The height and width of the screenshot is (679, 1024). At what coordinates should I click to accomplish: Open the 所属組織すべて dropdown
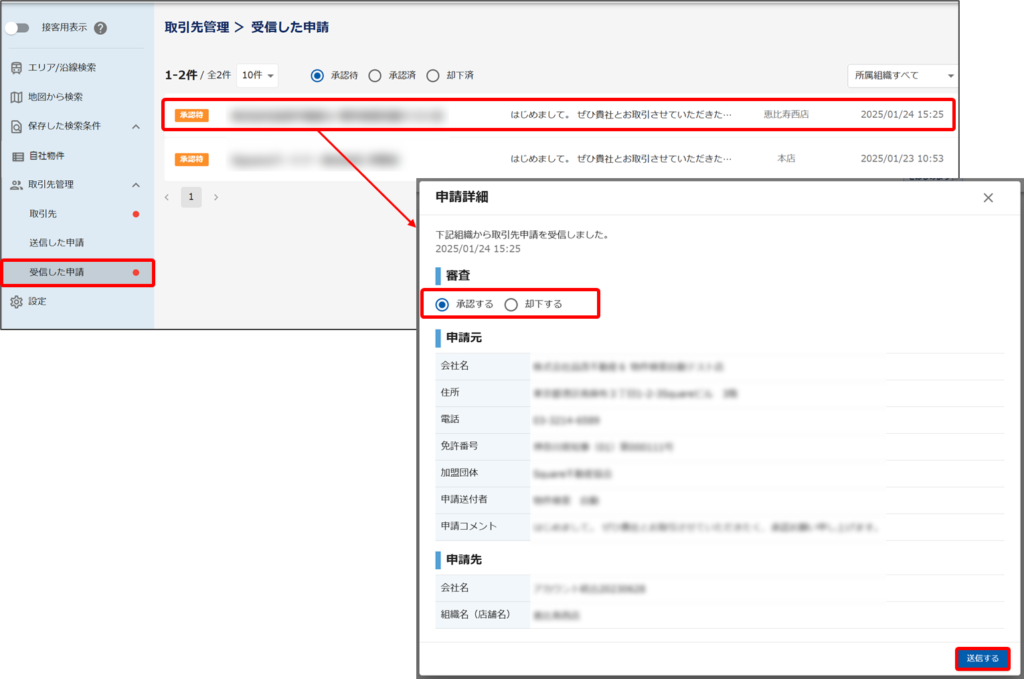pyautogui.click(x=901, y=75)
